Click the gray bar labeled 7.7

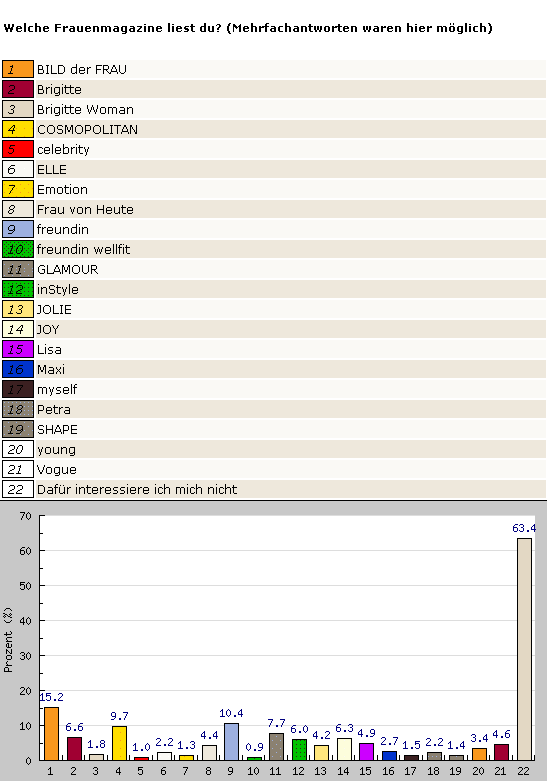click(x=276, y=747)
